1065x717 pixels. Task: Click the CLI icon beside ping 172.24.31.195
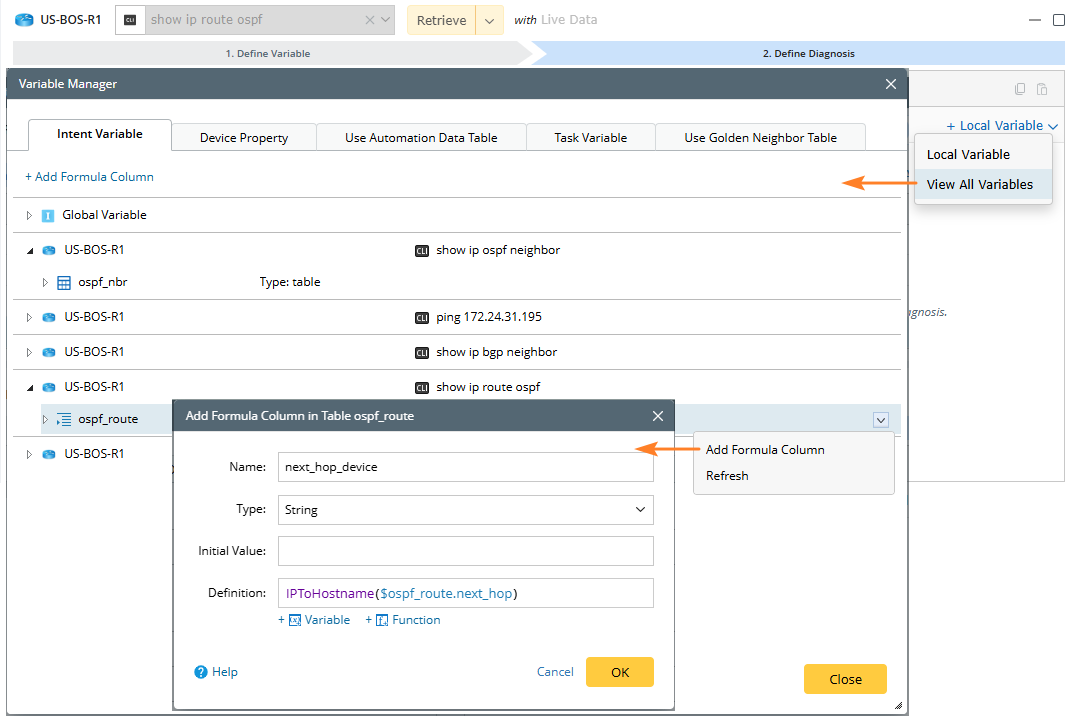click(421, 318)
